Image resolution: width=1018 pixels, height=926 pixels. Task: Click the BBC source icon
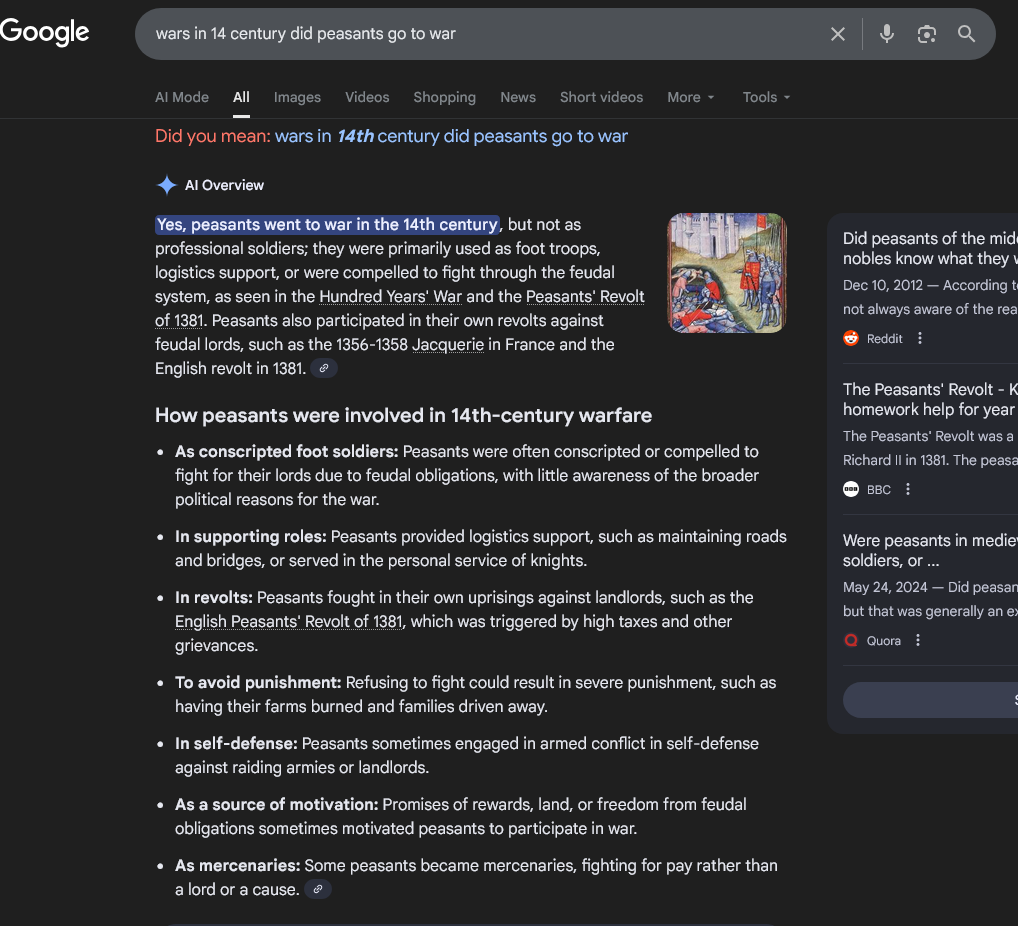(850, 490)
